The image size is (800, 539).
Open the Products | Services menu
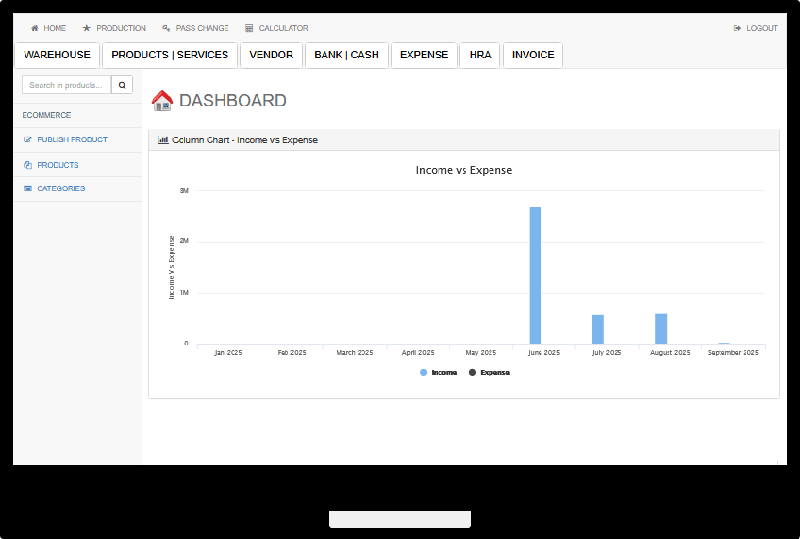point(170,55)
